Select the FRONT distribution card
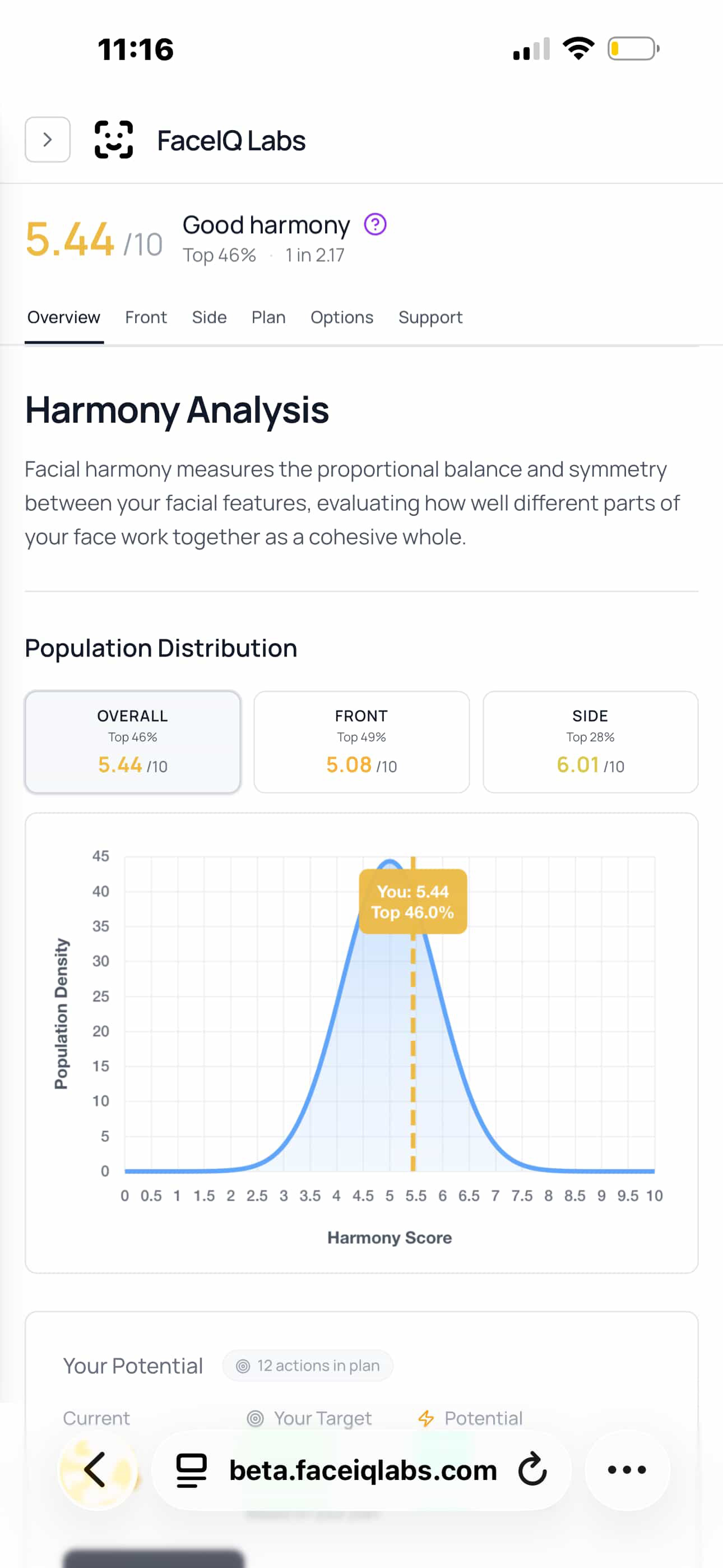723x1568 pixels. click(x=361, y=741)
